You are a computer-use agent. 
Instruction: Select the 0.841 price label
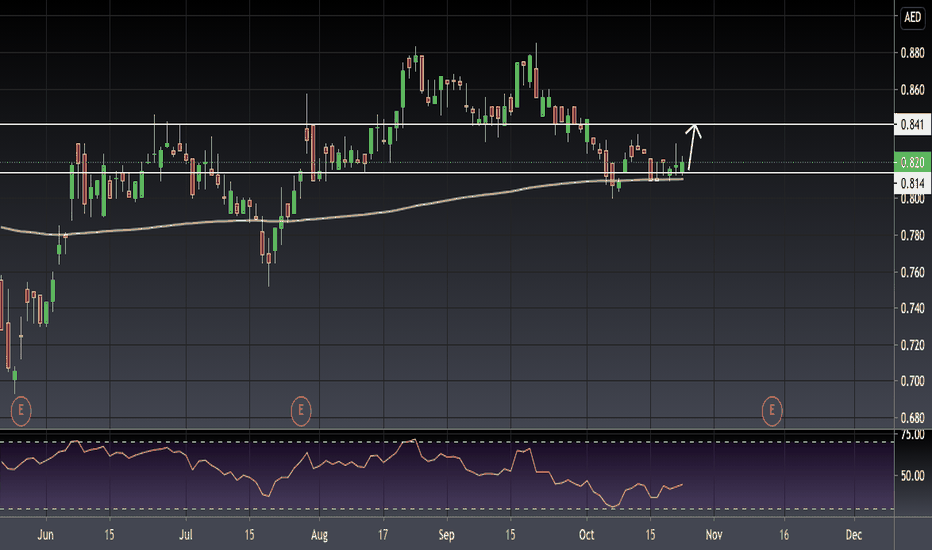click(912, 124)
